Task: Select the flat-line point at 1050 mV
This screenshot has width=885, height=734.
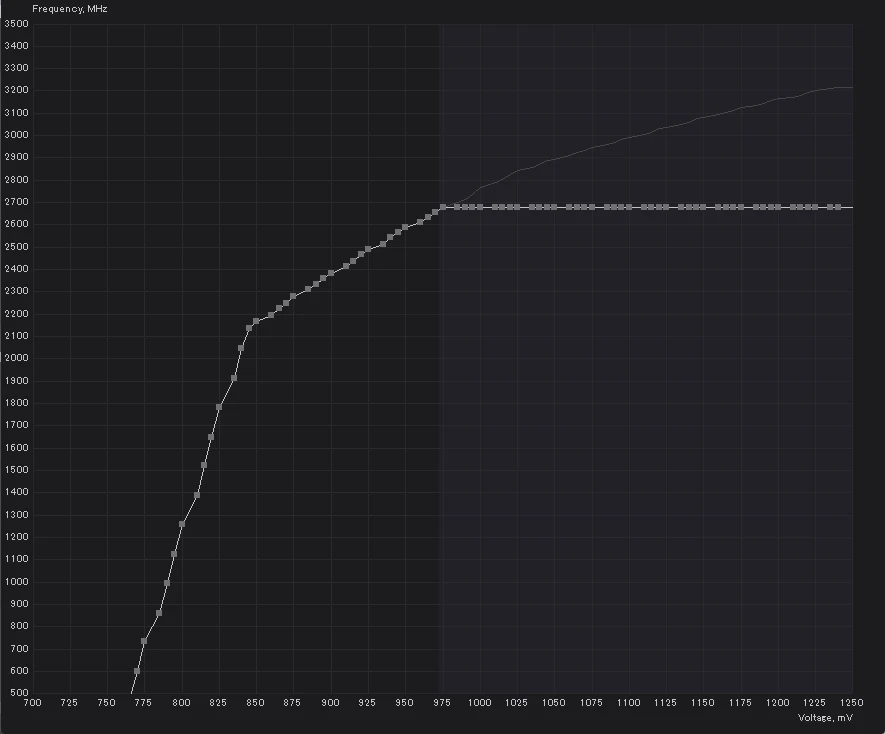Action: coord(554,207)
